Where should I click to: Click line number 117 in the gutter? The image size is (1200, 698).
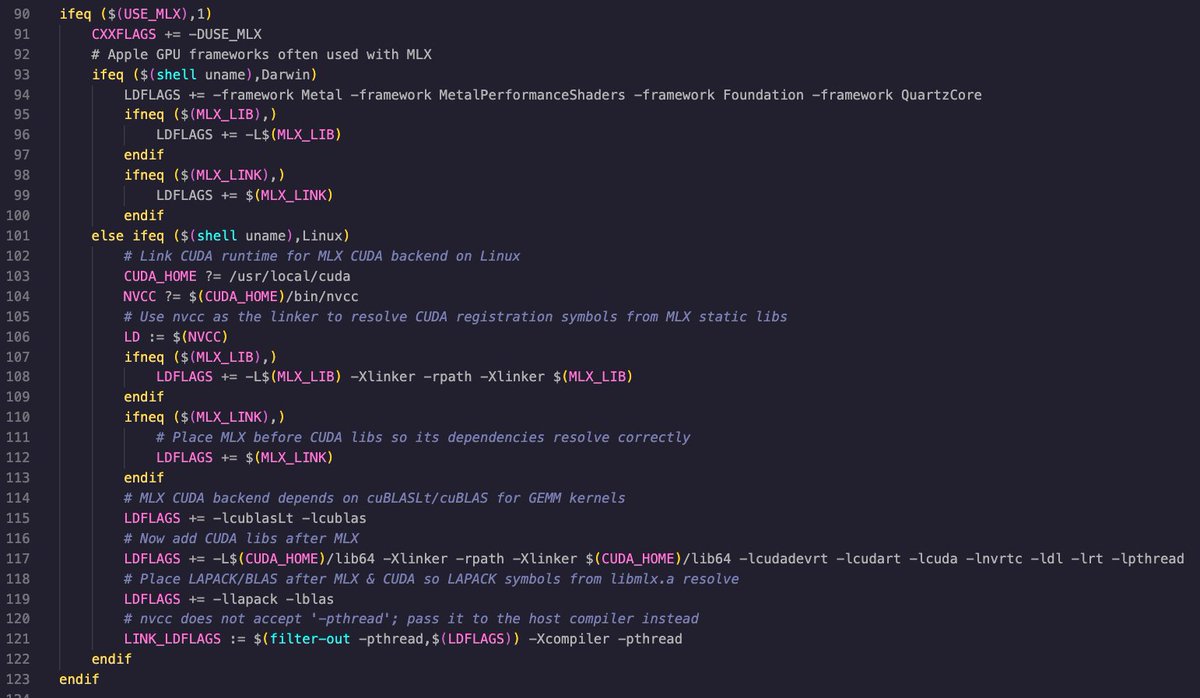[x=17, y=558]
